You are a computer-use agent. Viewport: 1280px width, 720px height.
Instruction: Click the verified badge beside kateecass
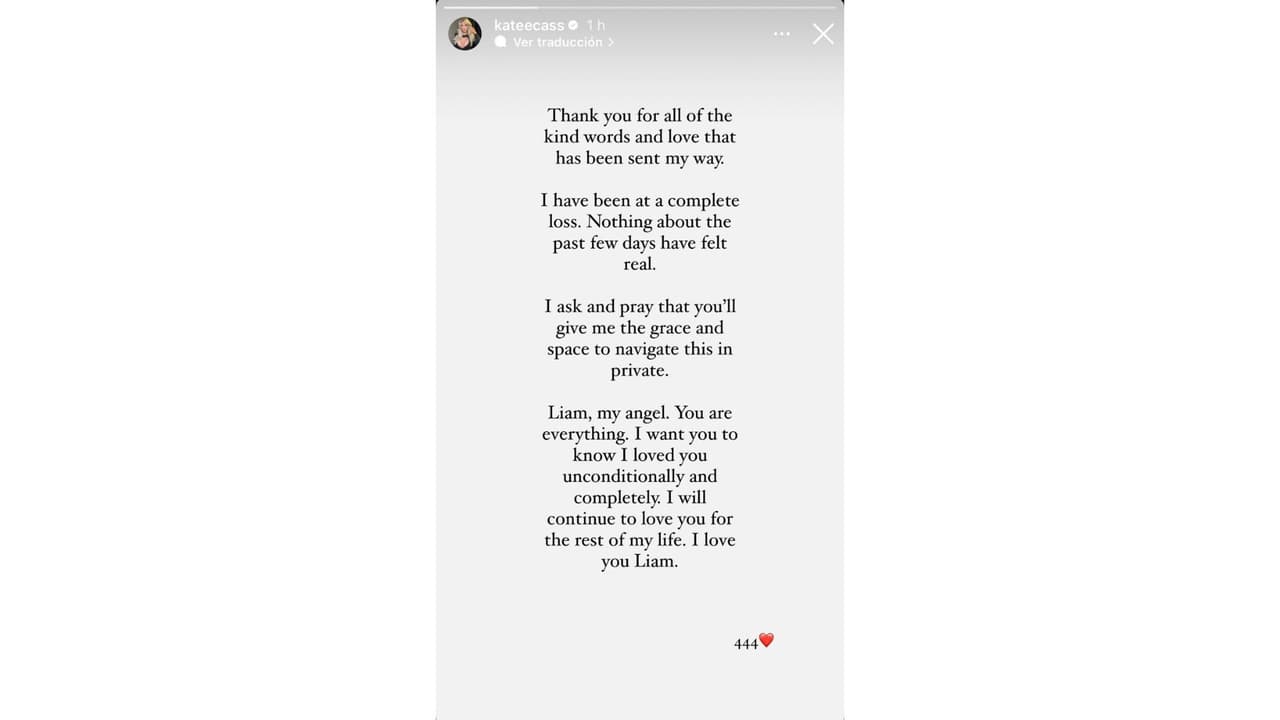pyautogui.click(x=573, y=25)
